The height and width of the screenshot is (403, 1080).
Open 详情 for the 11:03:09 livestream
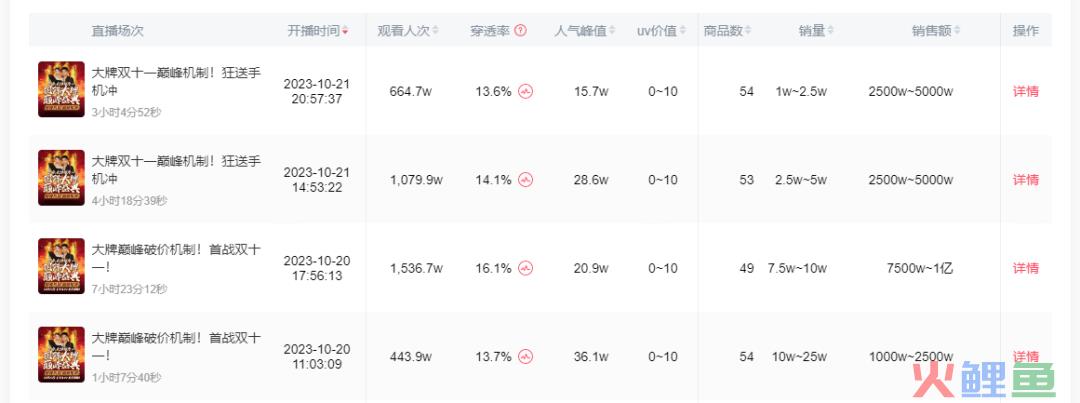point(1026,356)
